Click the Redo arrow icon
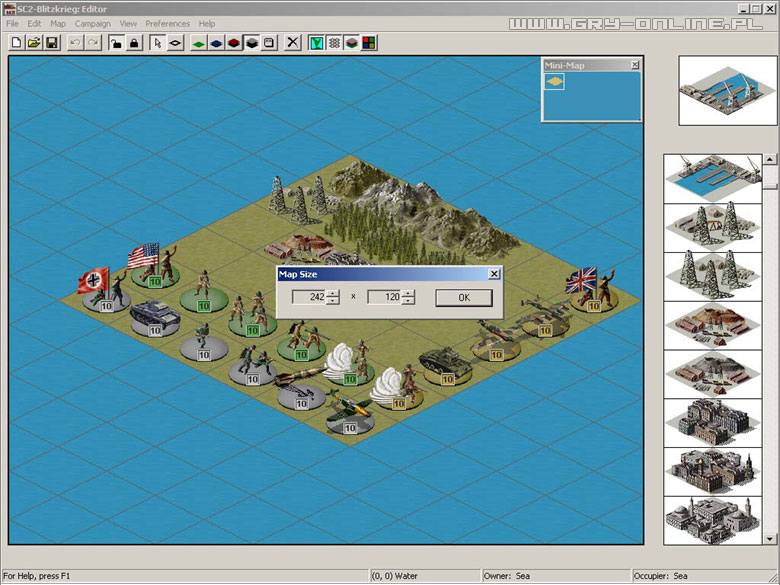The image size is (780, 585). [93, 43]
